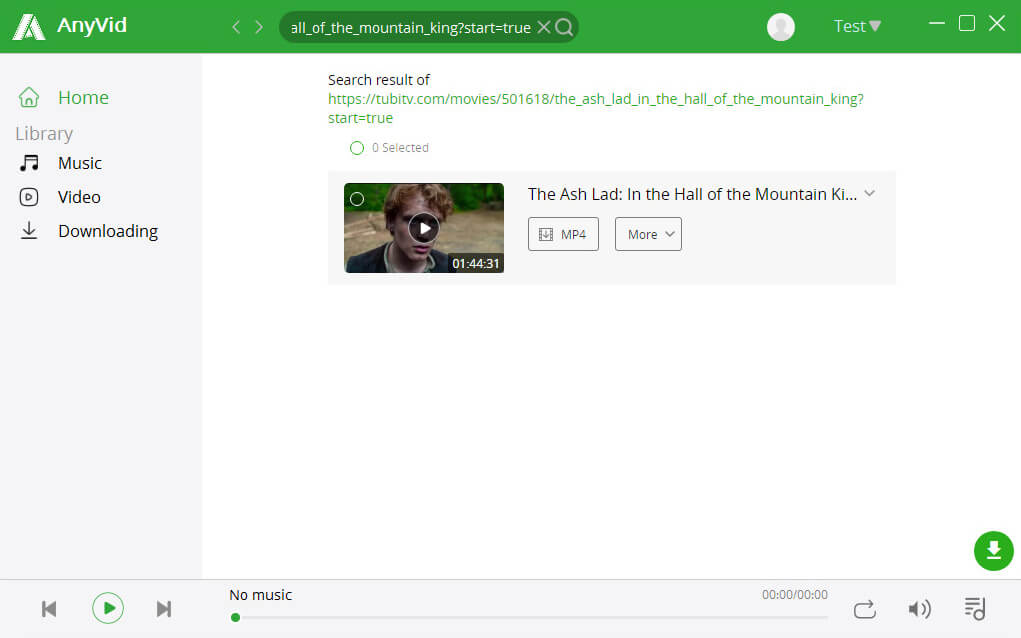Mute using the volume speaker icon
Viewport: 1021px width, 638px height.
[919, 609]
